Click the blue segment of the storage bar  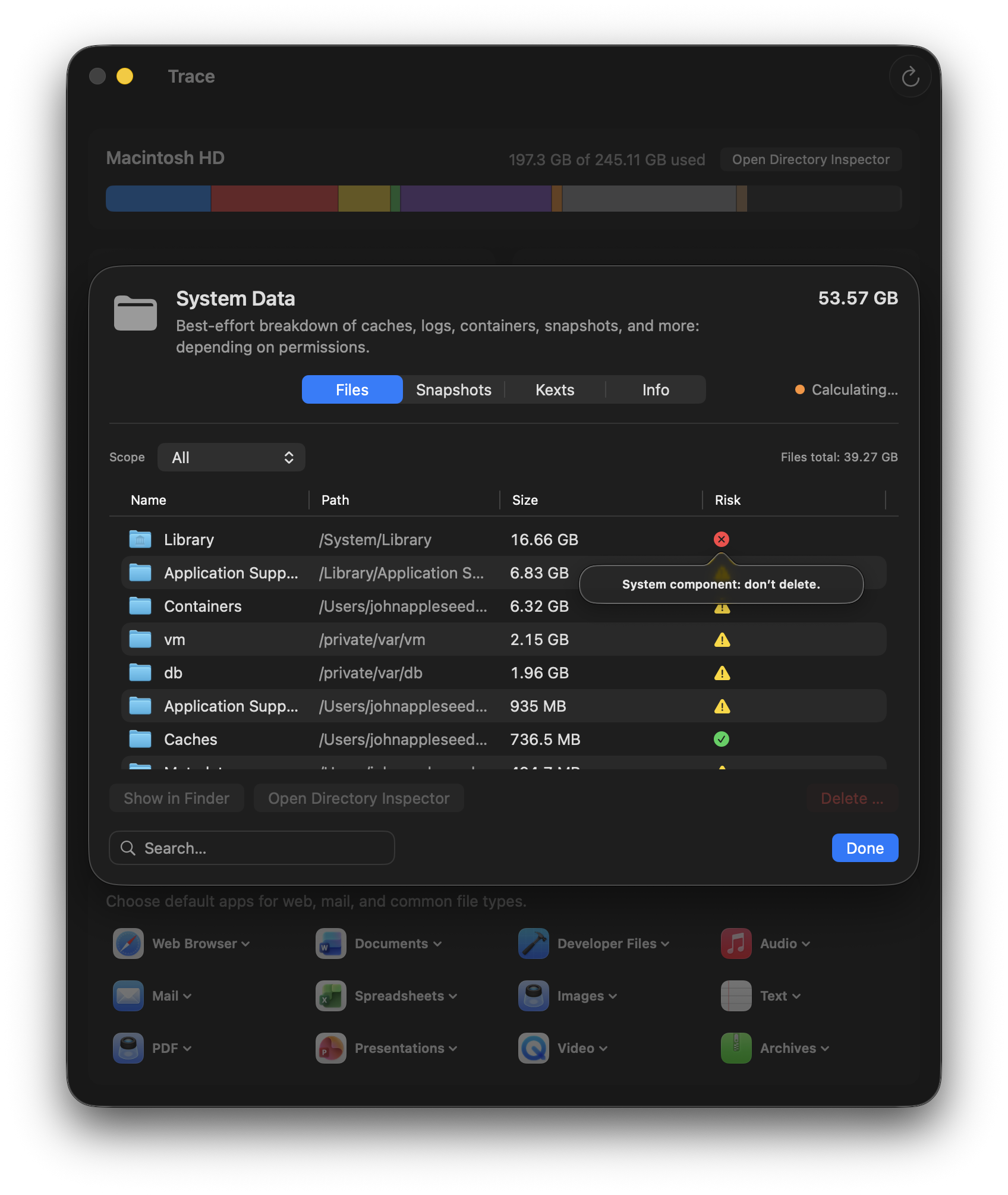(x=157, y=198)
